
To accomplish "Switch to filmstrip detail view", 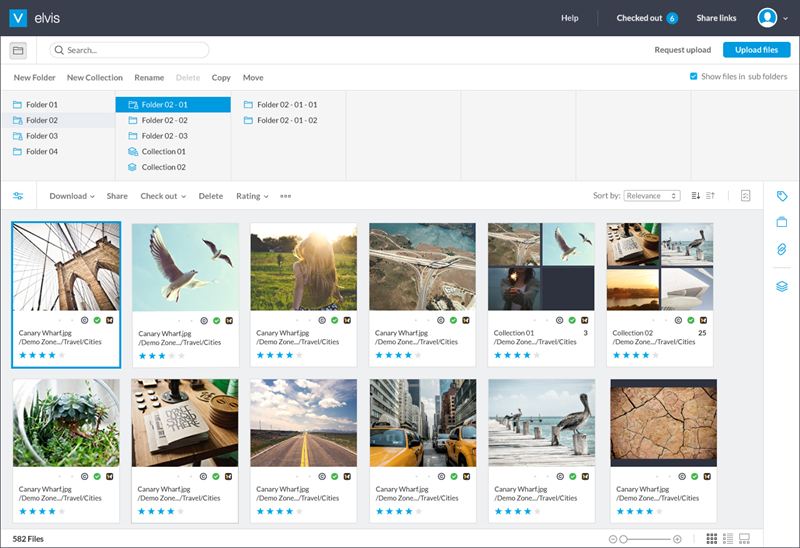I will [744, 539].
